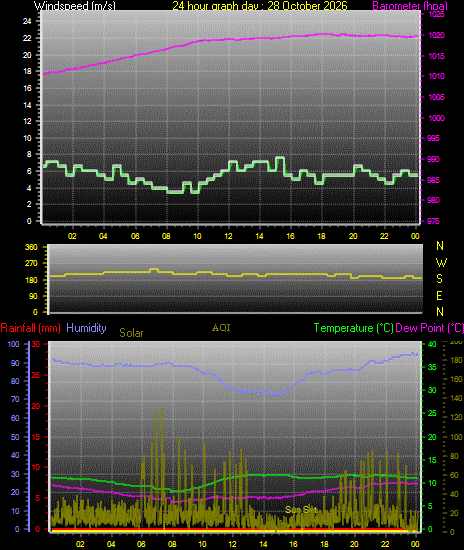Click the "24 hour graph day : 28 October 2026" heading
464x550 pixels.
point(260,6)
